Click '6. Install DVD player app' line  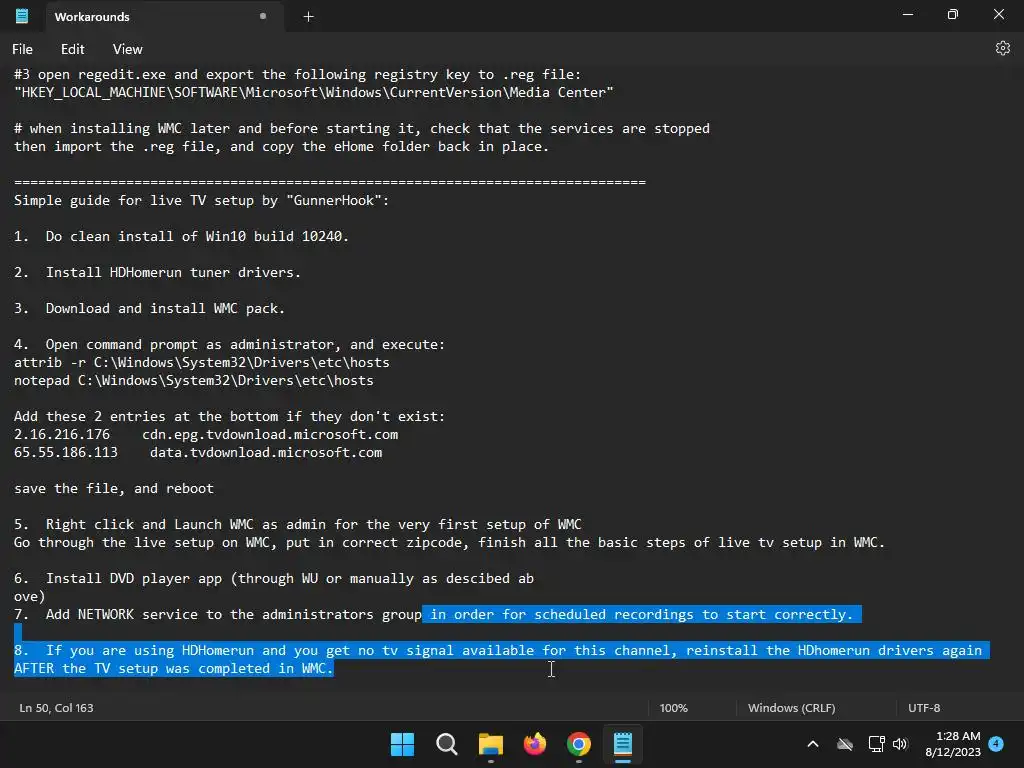click(273, 579)
